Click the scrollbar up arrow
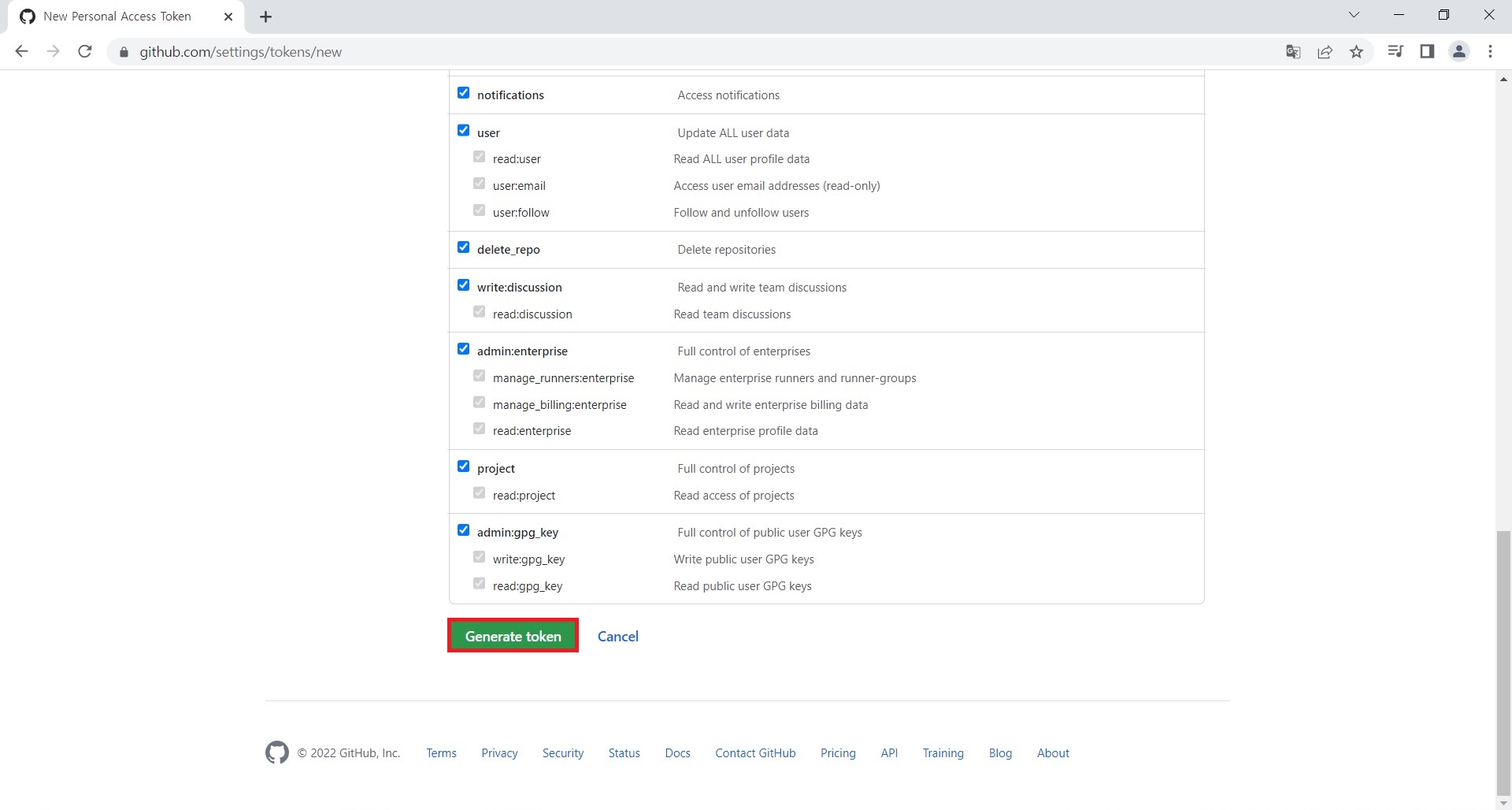The width and height of the screenshot is (1512, 810). click(x=1504, y=79)
